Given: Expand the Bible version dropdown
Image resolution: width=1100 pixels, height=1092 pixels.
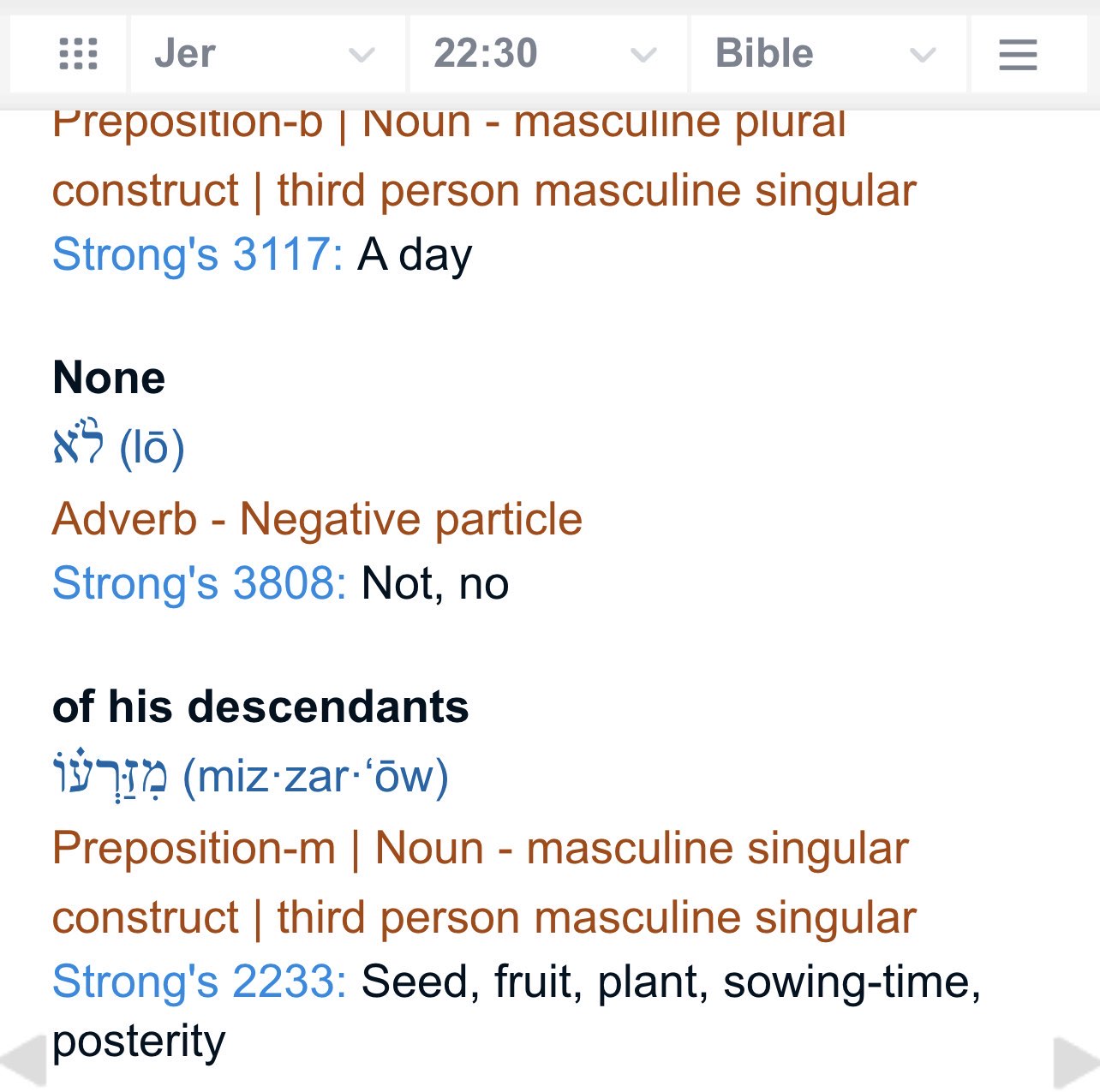Looking at the screenshot, I should (x=826, y=54).
